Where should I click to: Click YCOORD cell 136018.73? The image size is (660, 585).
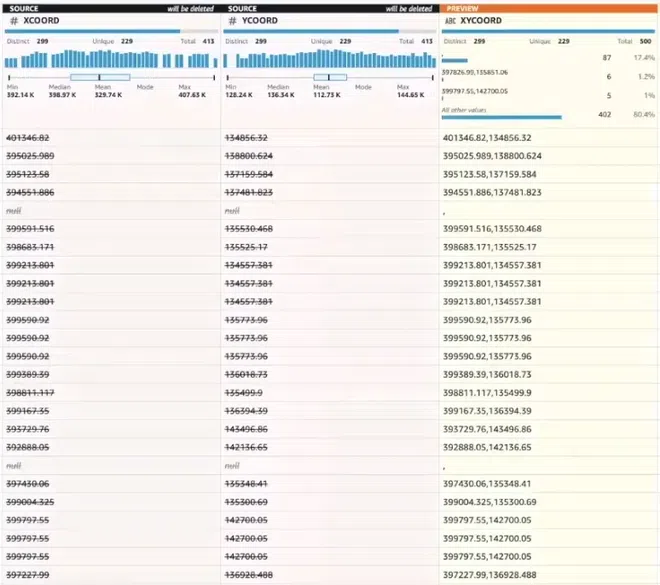tap(246, 375)
